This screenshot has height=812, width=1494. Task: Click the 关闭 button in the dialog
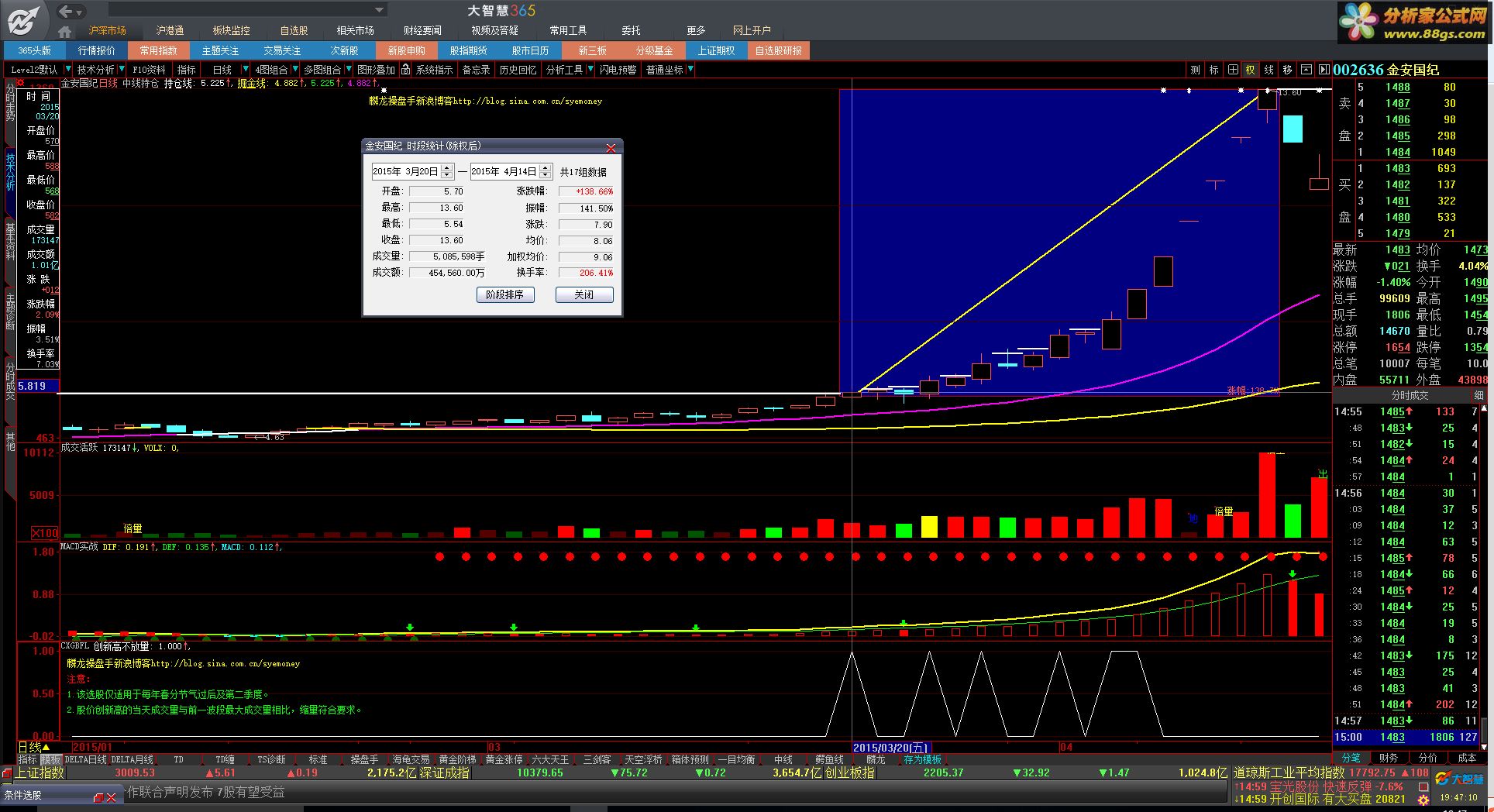coord(584,295)
